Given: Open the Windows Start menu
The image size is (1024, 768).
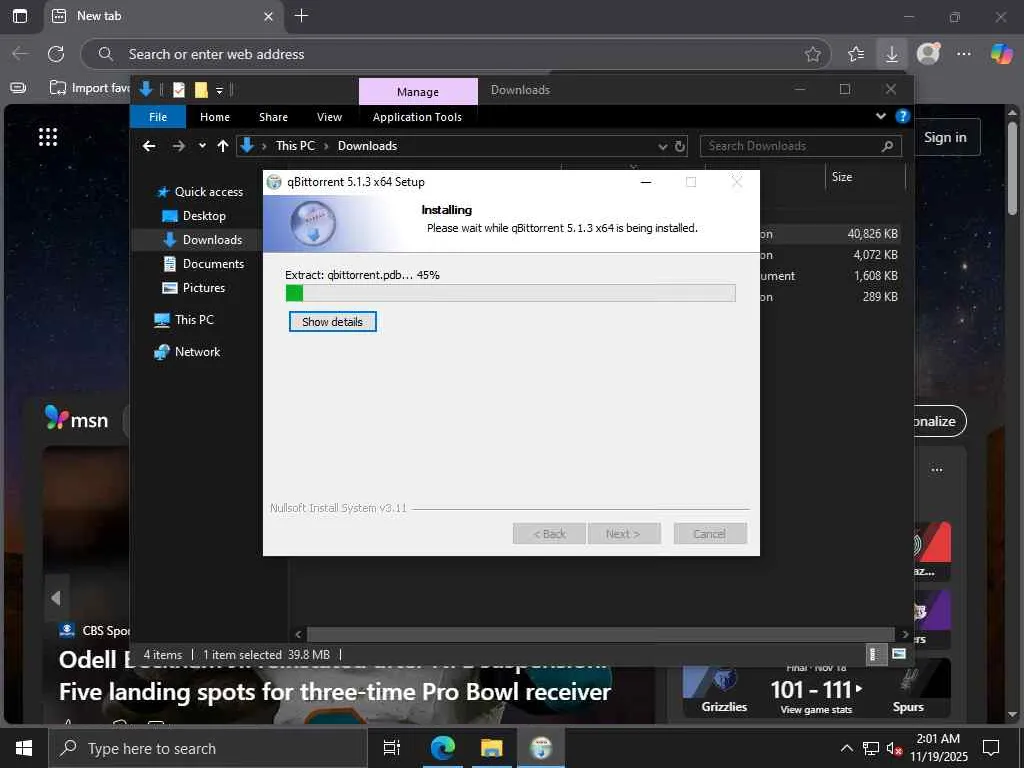Looking at the screenshot, I should 24,748.
